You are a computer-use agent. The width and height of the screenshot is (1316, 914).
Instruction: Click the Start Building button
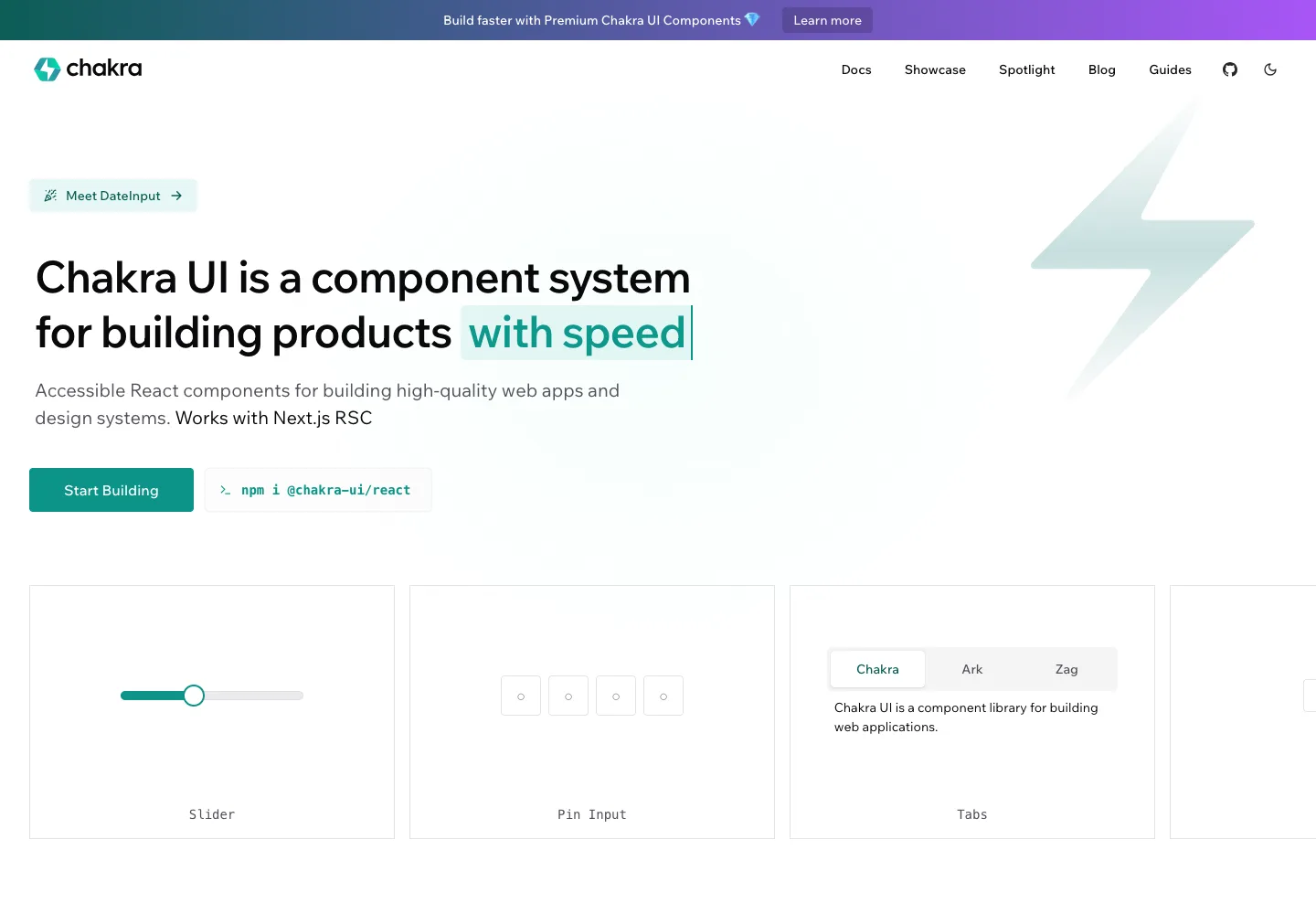pyautogui.click(x=111, y=490)
